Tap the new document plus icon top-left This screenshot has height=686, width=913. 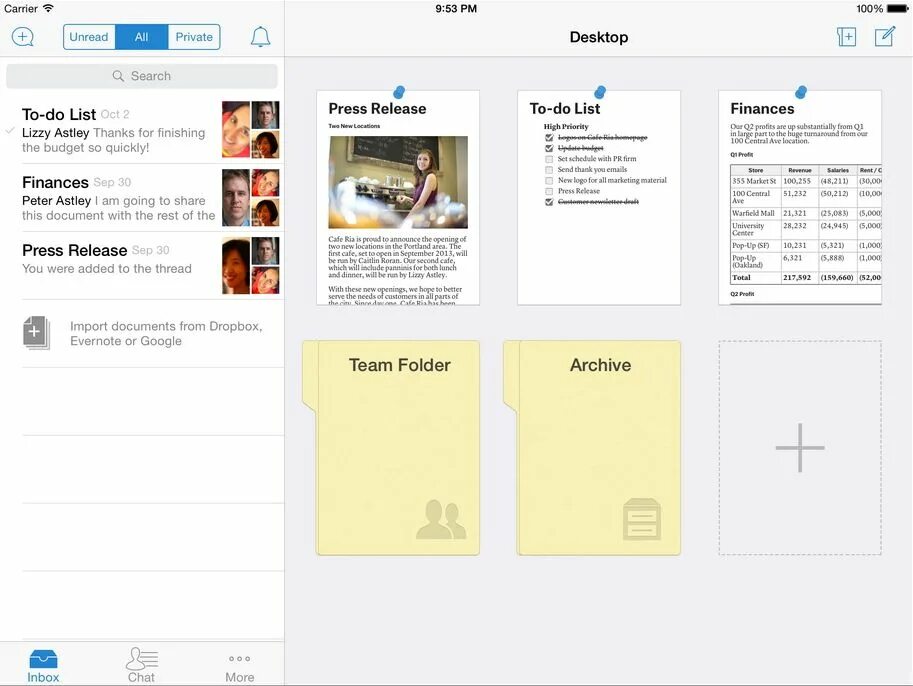(x=22, y=36)
